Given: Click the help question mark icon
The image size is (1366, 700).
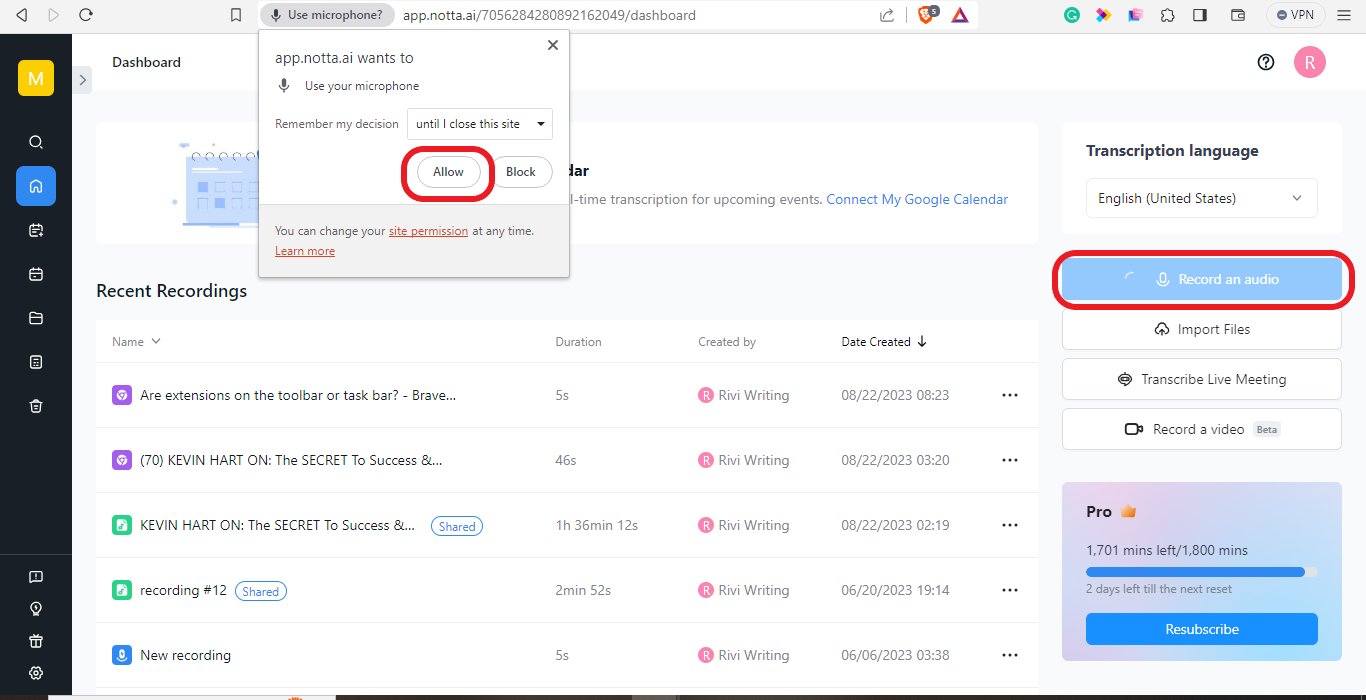Looking at the screenshot, I should 1266,62.
